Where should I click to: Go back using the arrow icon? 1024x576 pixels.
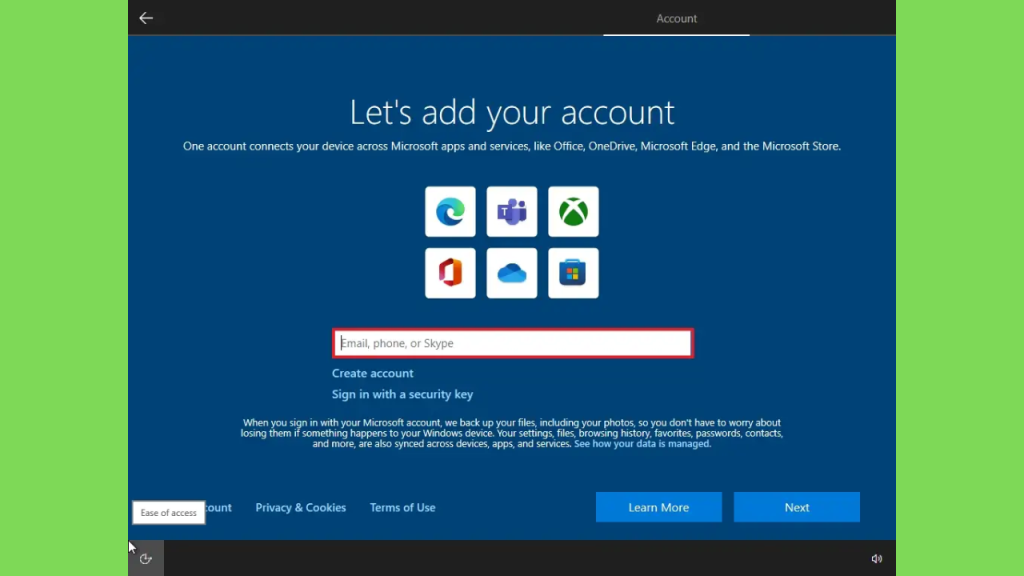(x=146, y=18)
